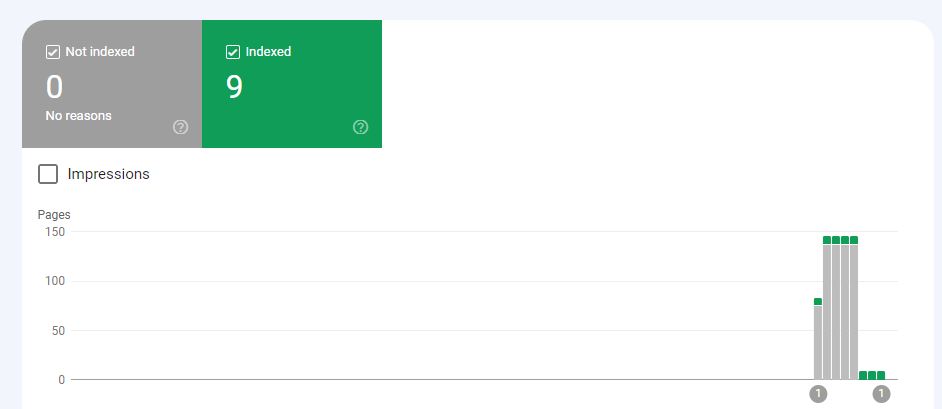Image resolution: width=942 pixels, height=409 pixels.
Task: Uncheck the Not indexed checkbox
Action: coord(53,52)
